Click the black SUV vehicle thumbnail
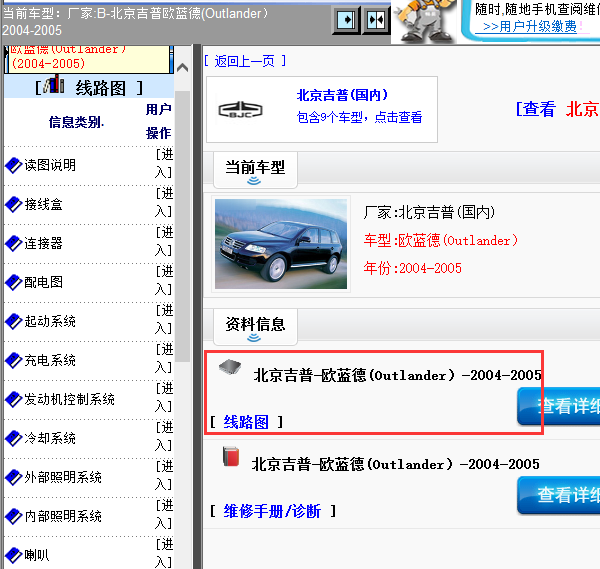This screenshot has width=600, height=569. (x=281, y=244)
